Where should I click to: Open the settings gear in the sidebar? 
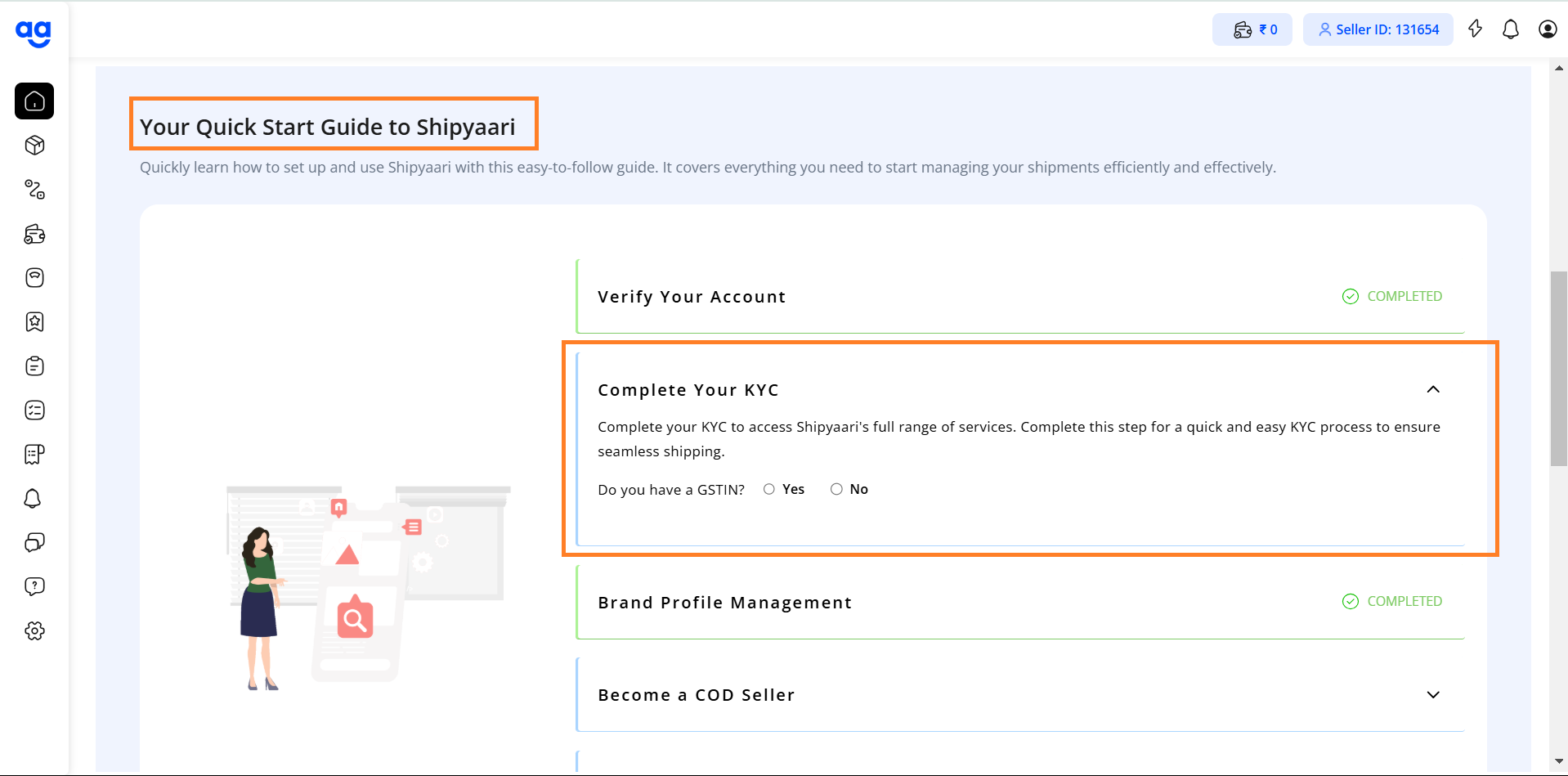pos(34,631)
